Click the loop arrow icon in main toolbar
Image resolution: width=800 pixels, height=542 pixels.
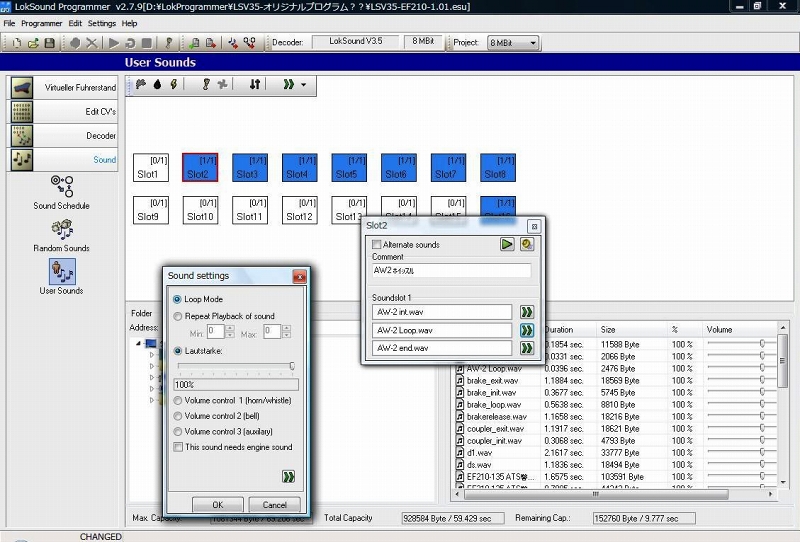130,43
